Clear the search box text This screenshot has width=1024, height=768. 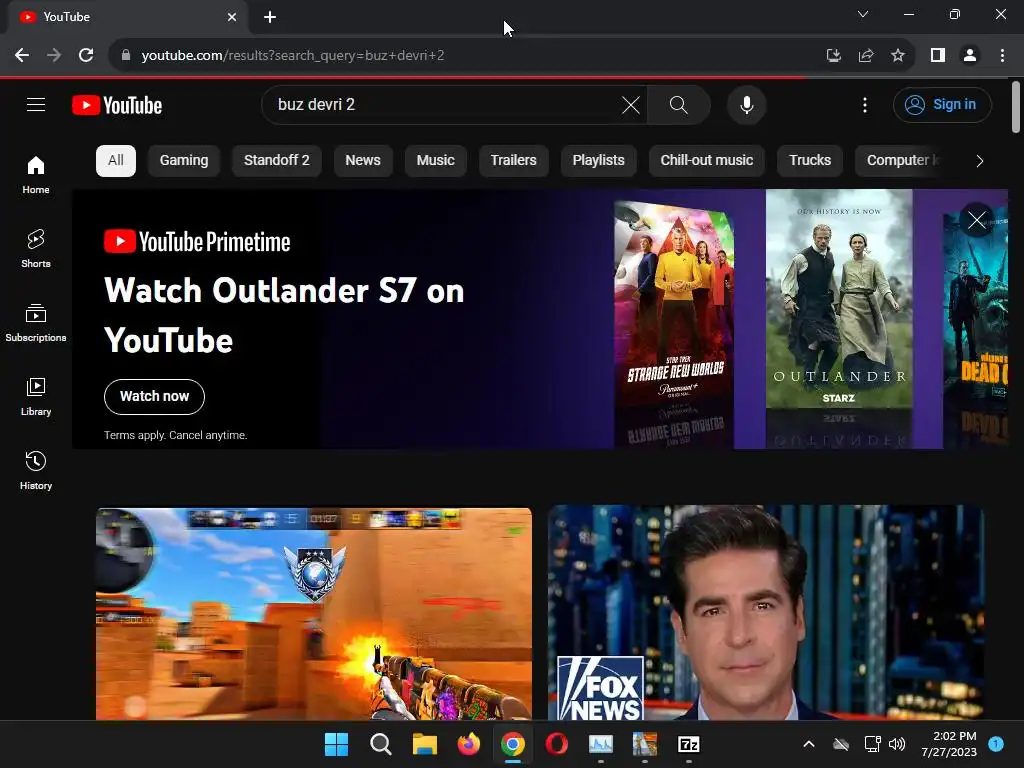631,104
